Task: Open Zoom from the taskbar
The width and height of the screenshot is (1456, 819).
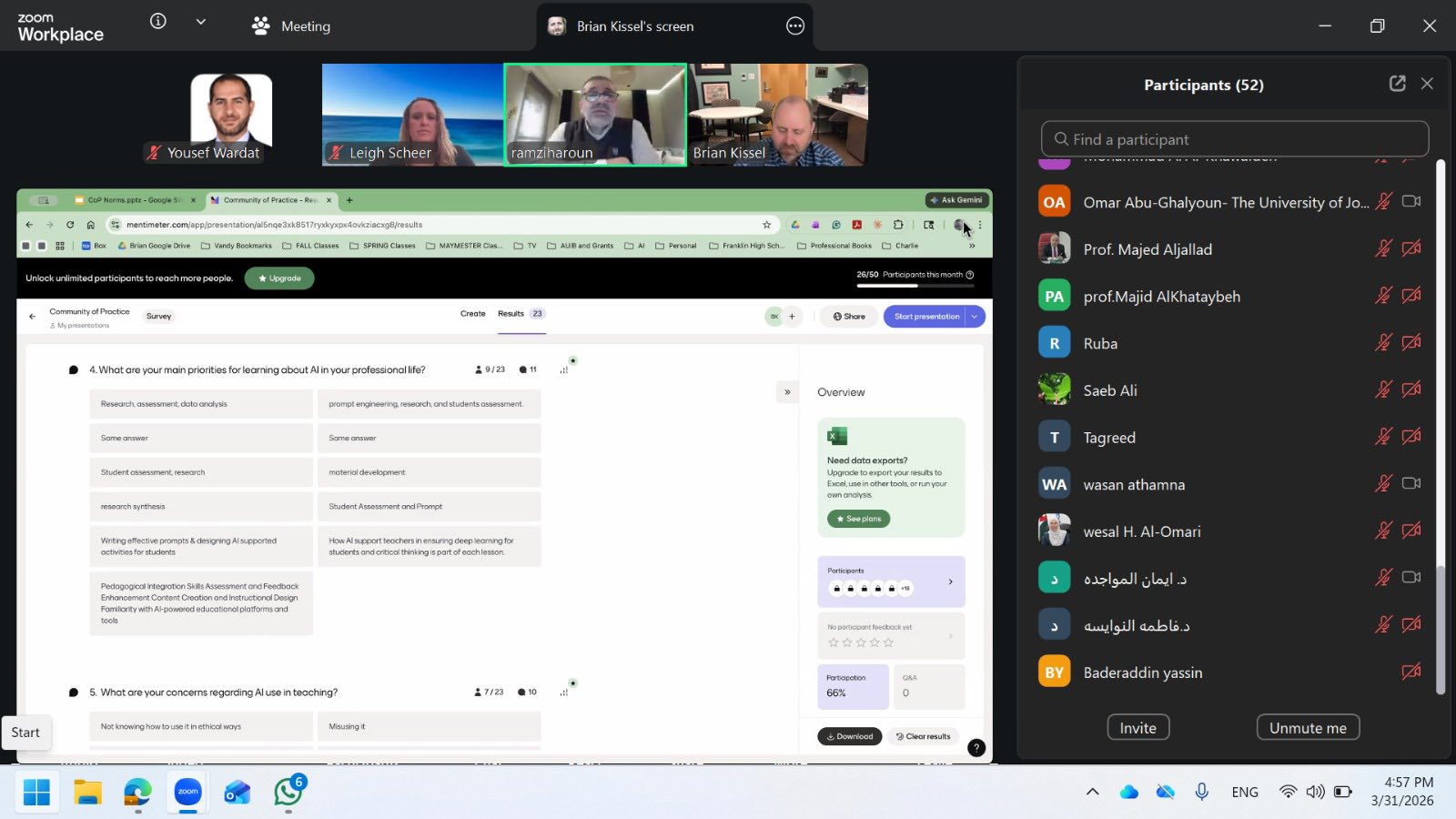Action: [188, 792]
